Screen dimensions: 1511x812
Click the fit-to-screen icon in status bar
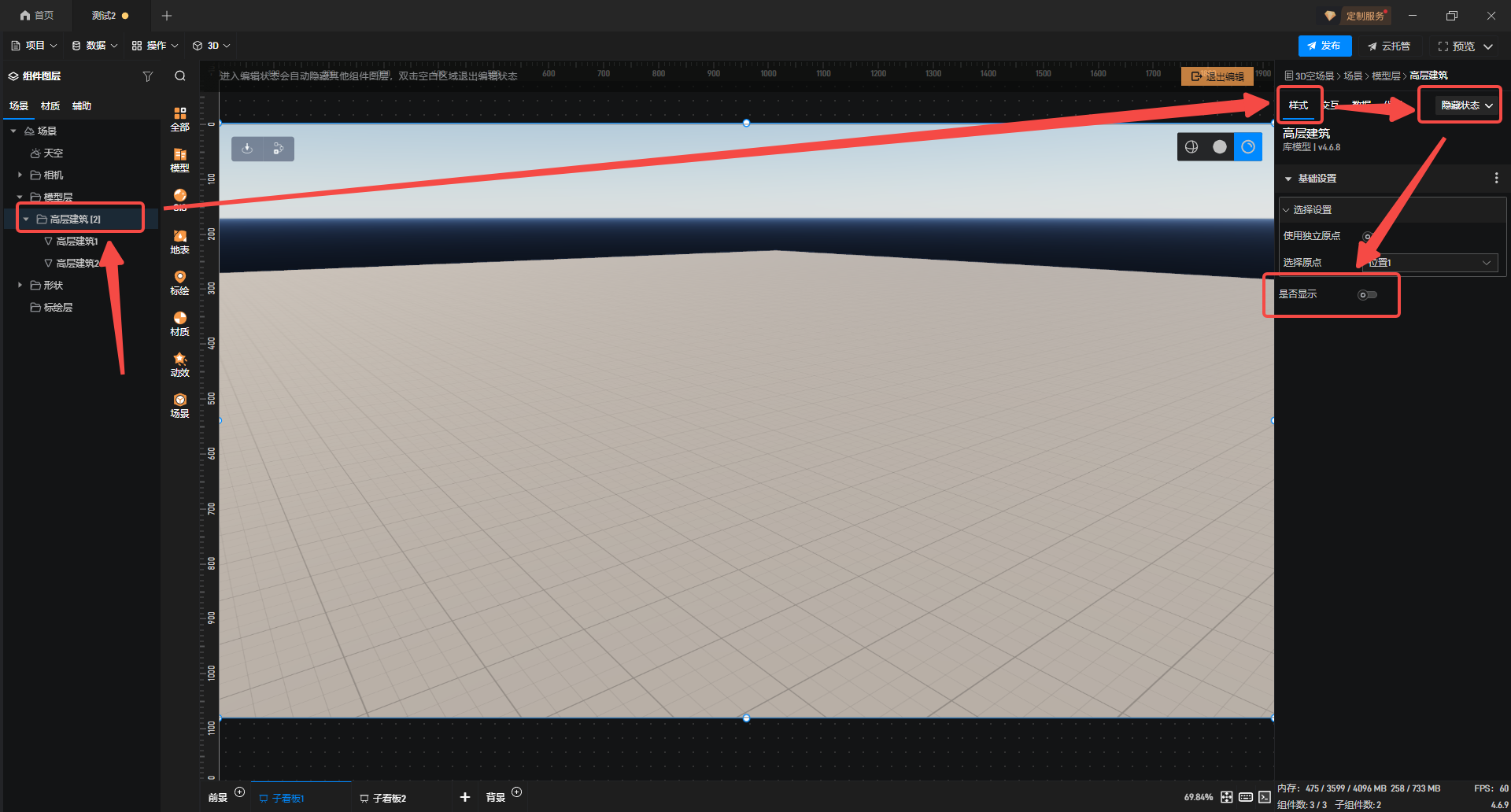(1226, 797)
